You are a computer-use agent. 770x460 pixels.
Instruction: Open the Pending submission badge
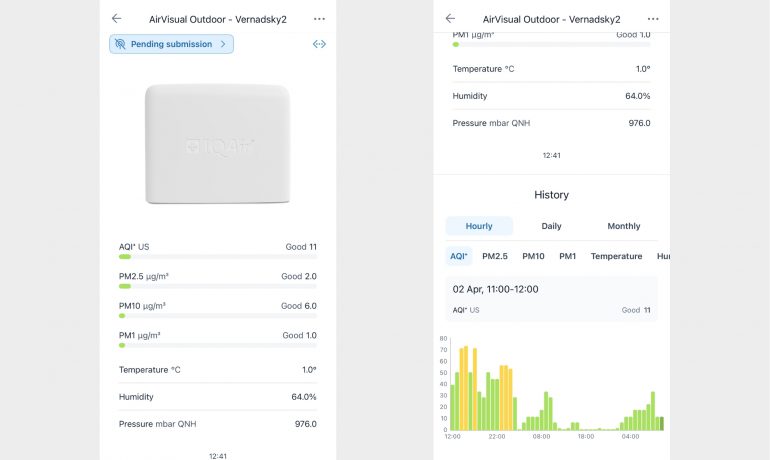[171, 44]
